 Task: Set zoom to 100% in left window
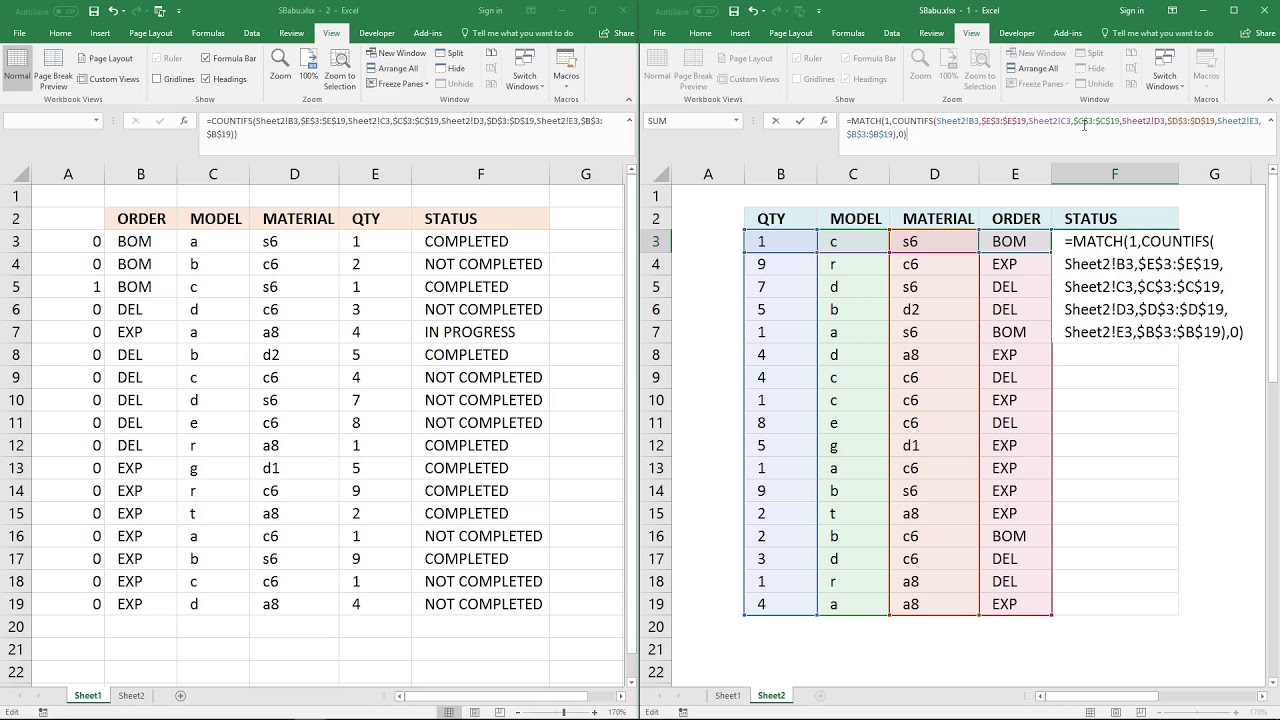coord(309,65)
